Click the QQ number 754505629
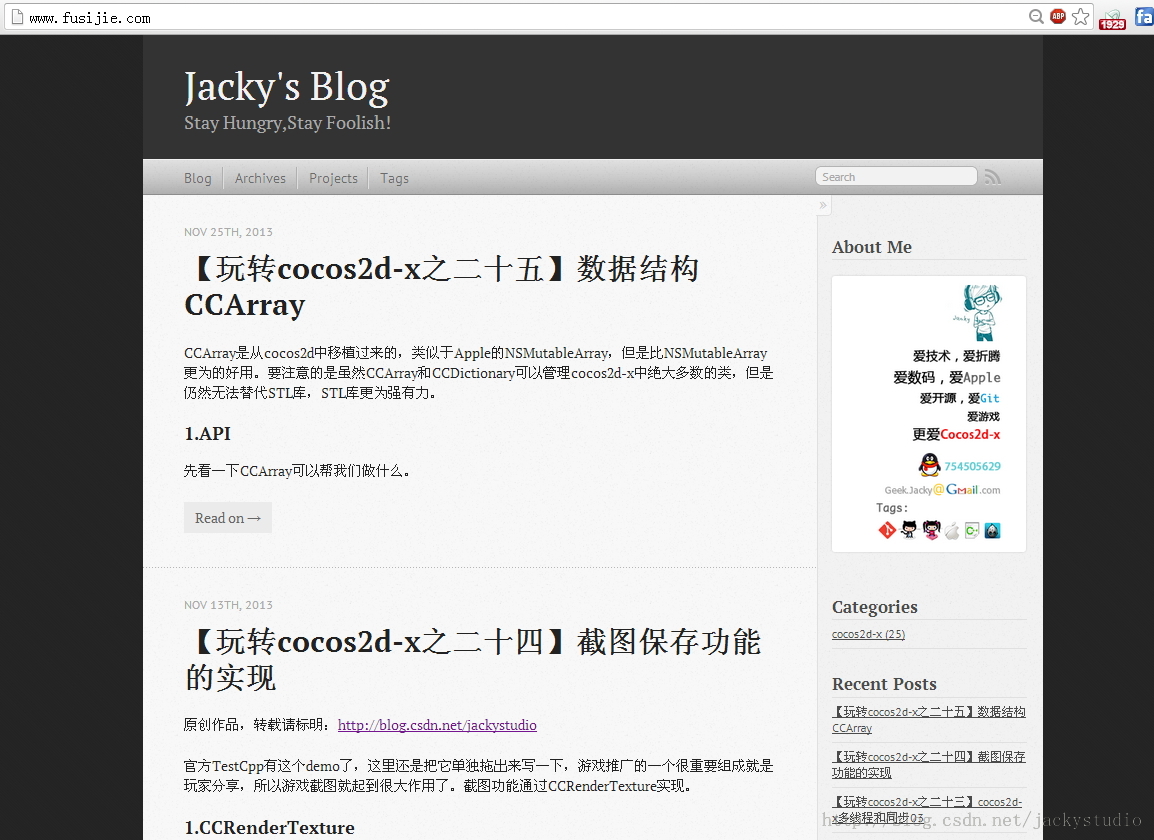Image resolution: width=1154 pixels, height=840 pixels. 972,466
